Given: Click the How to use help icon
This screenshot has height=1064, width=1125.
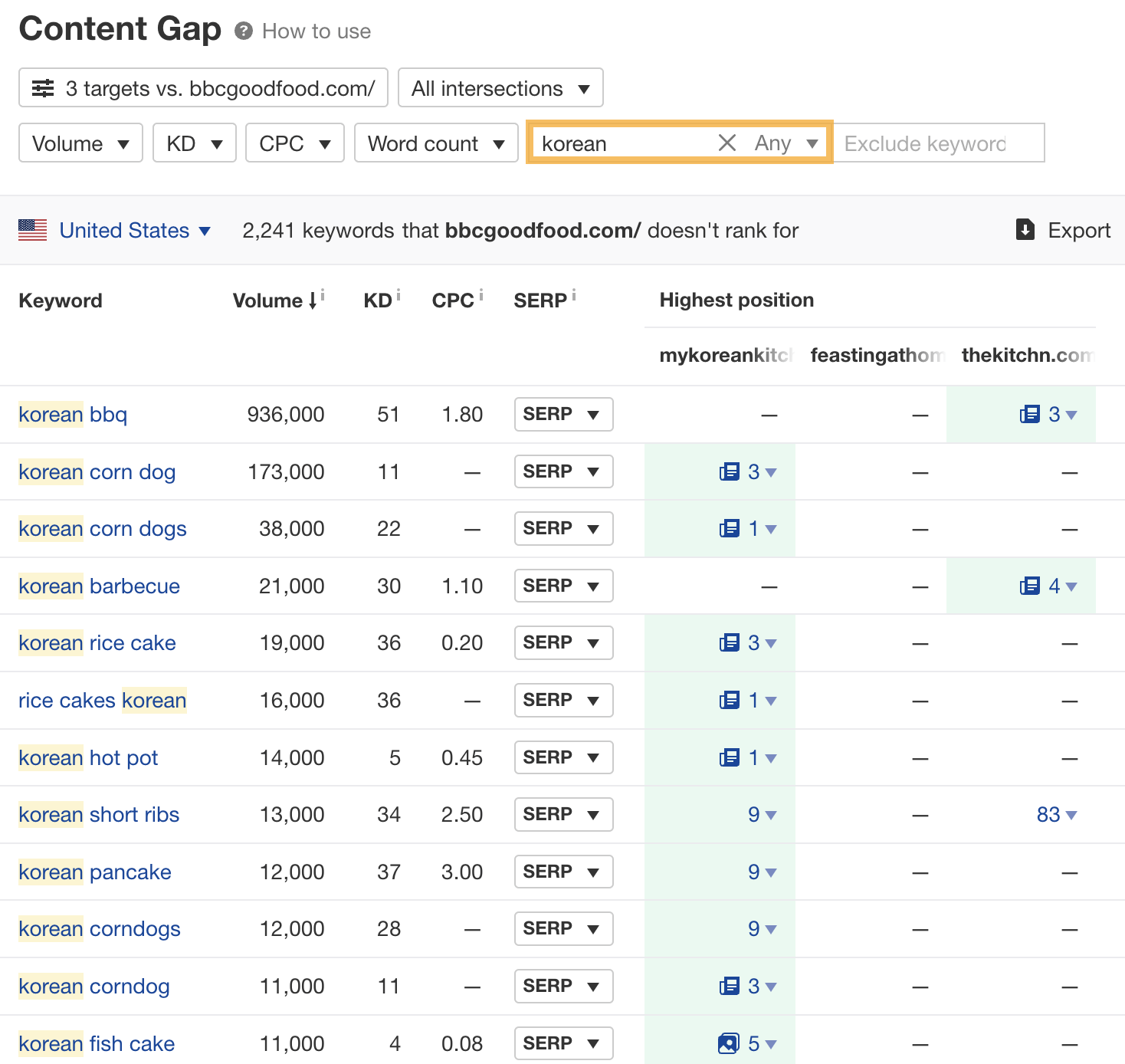Looking at the screenshot, I should point(243,31).
